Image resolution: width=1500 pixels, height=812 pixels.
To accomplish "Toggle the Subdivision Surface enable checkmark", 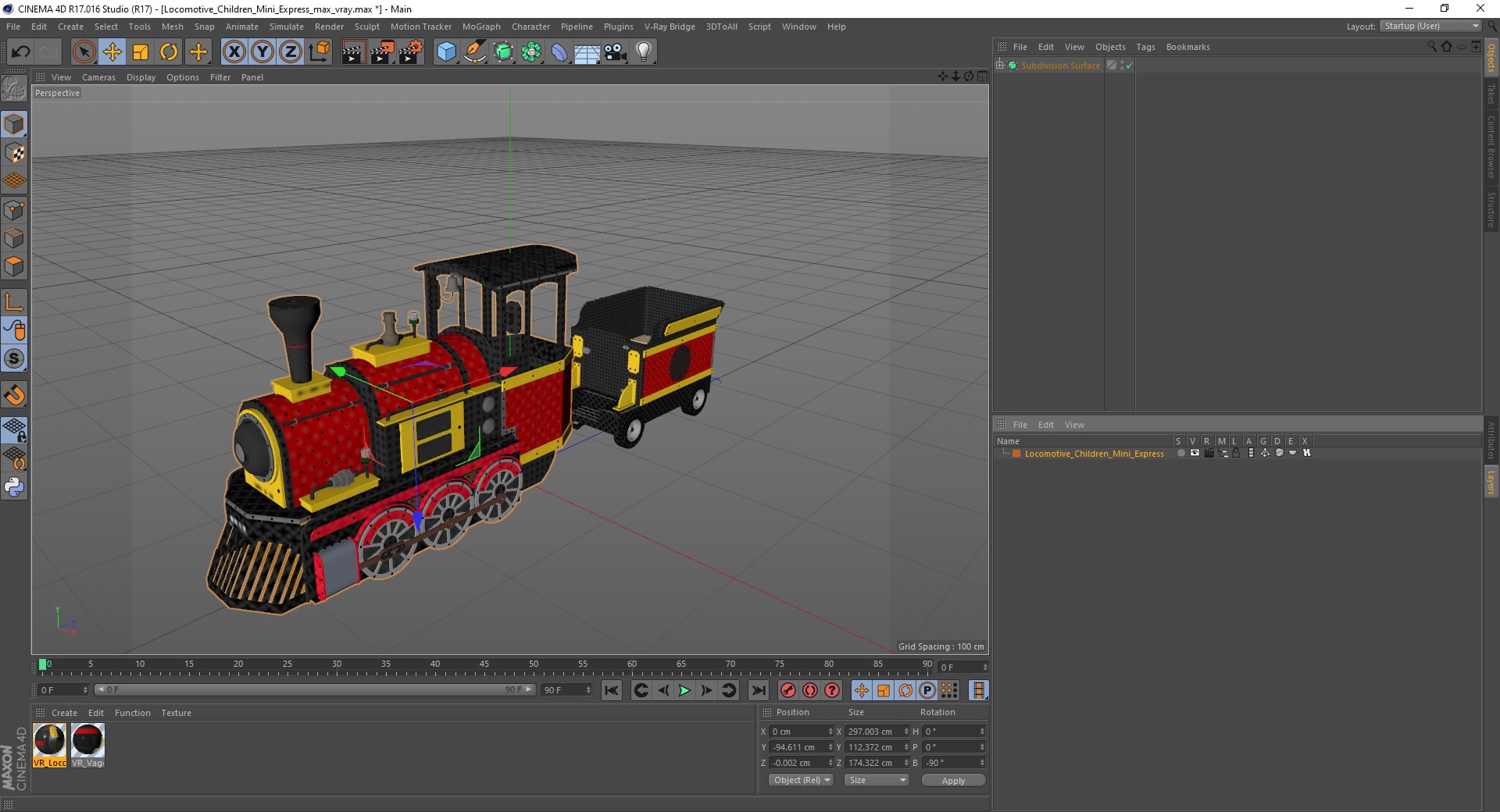I will coord(1129,66).
